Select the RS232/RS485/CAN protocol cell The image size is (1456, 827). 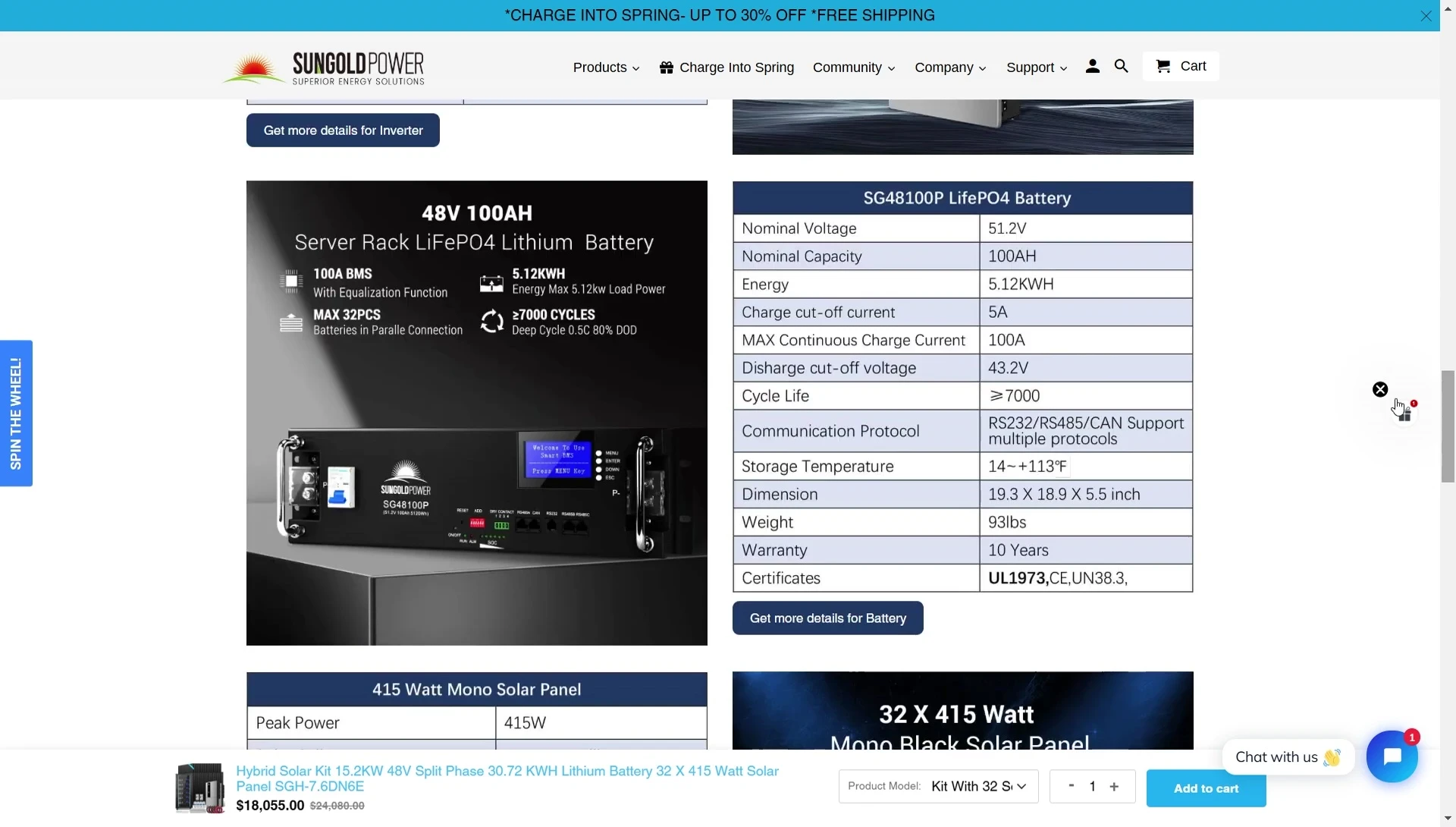click(1086, 431)
